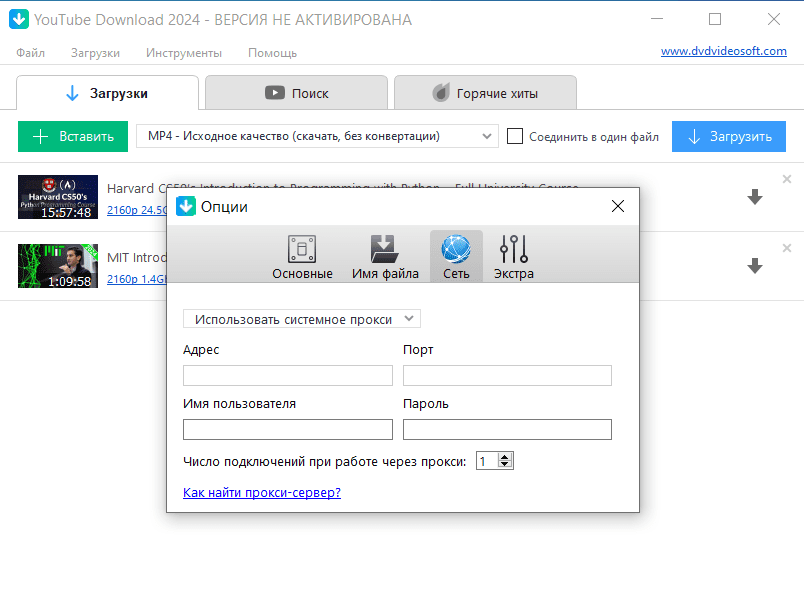This screenshot has width=804, height=600.
Task: Click the MIT video thumbnail
Action: 58,266
